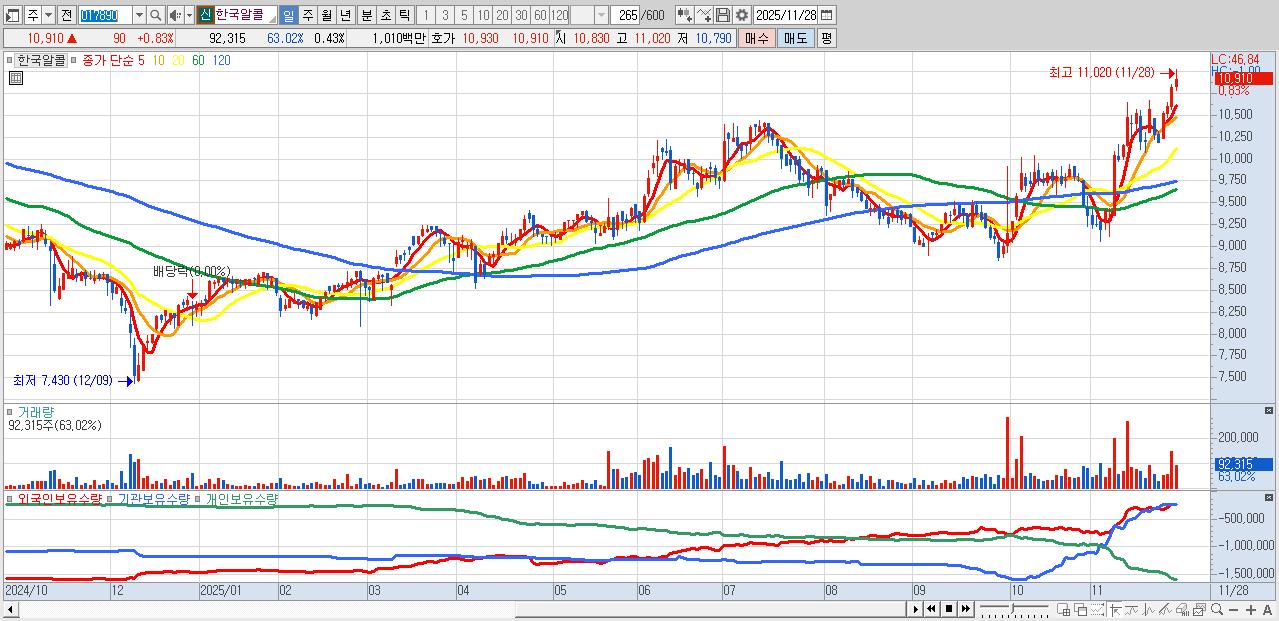This screenshot has width=1279, height=621.
Task: Select interval preset 60
Action: (x=540, y=15)
